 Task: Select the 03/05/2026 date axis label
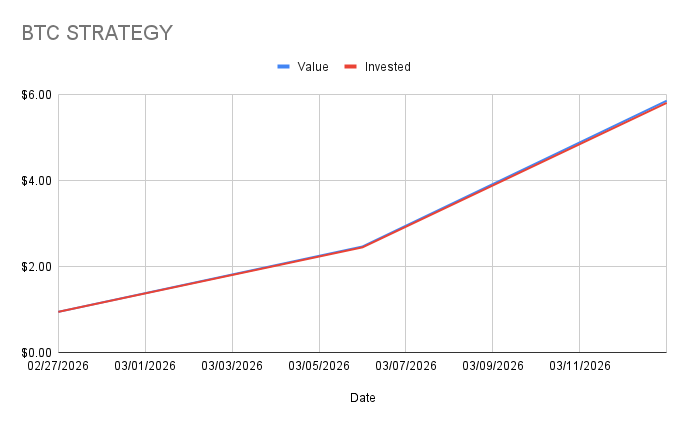pos(319,366)
